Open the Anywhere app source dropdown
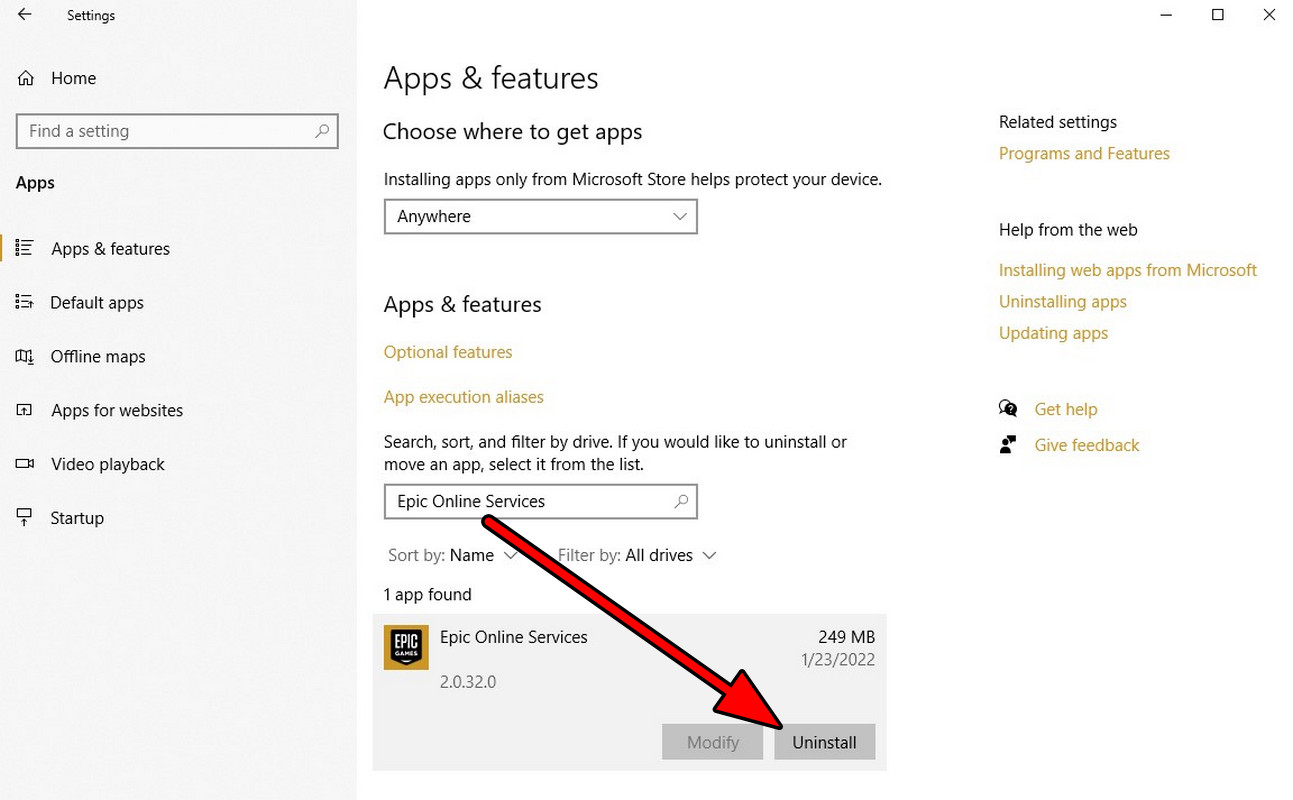1293x800 pixels. 540,216
